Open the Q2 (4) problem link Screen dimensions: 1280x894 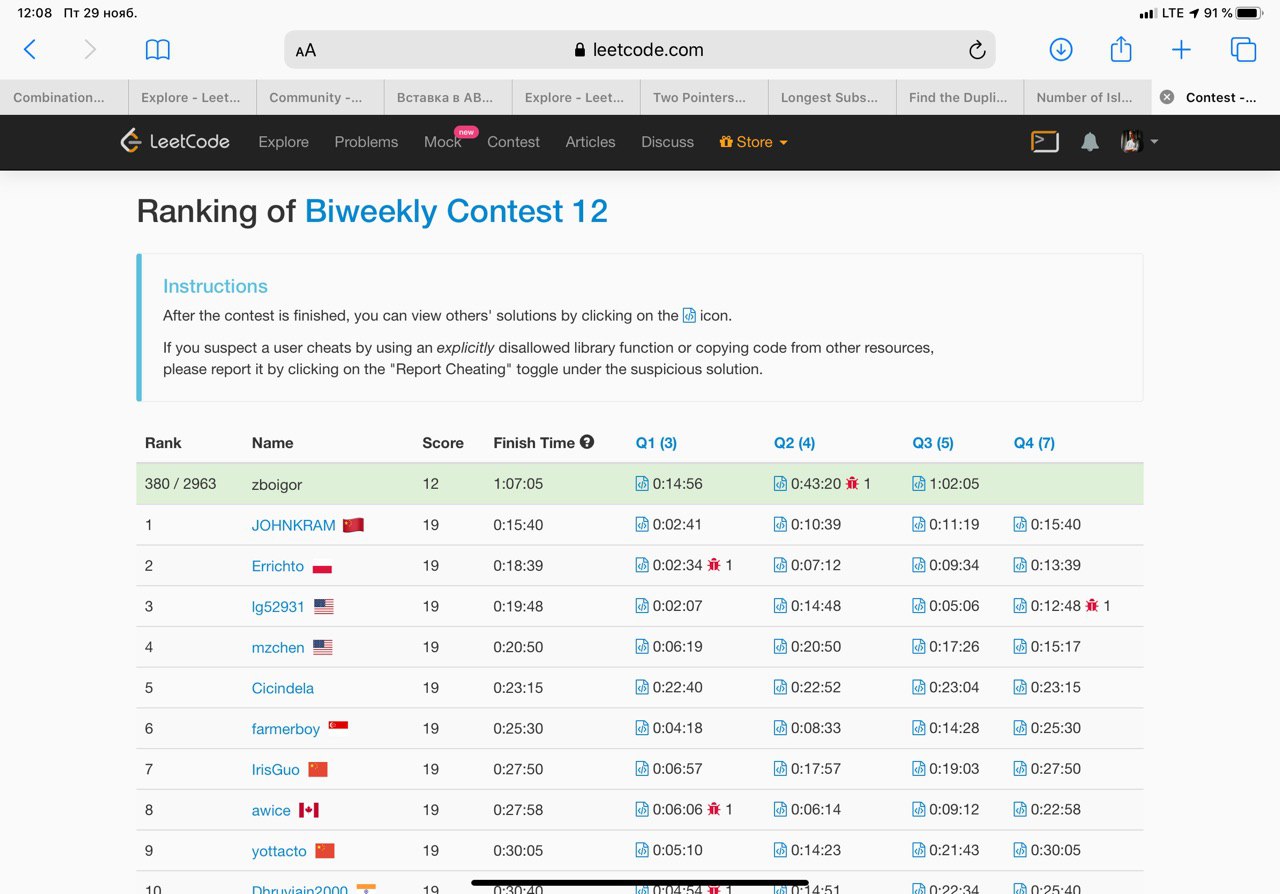click(794, 443)
